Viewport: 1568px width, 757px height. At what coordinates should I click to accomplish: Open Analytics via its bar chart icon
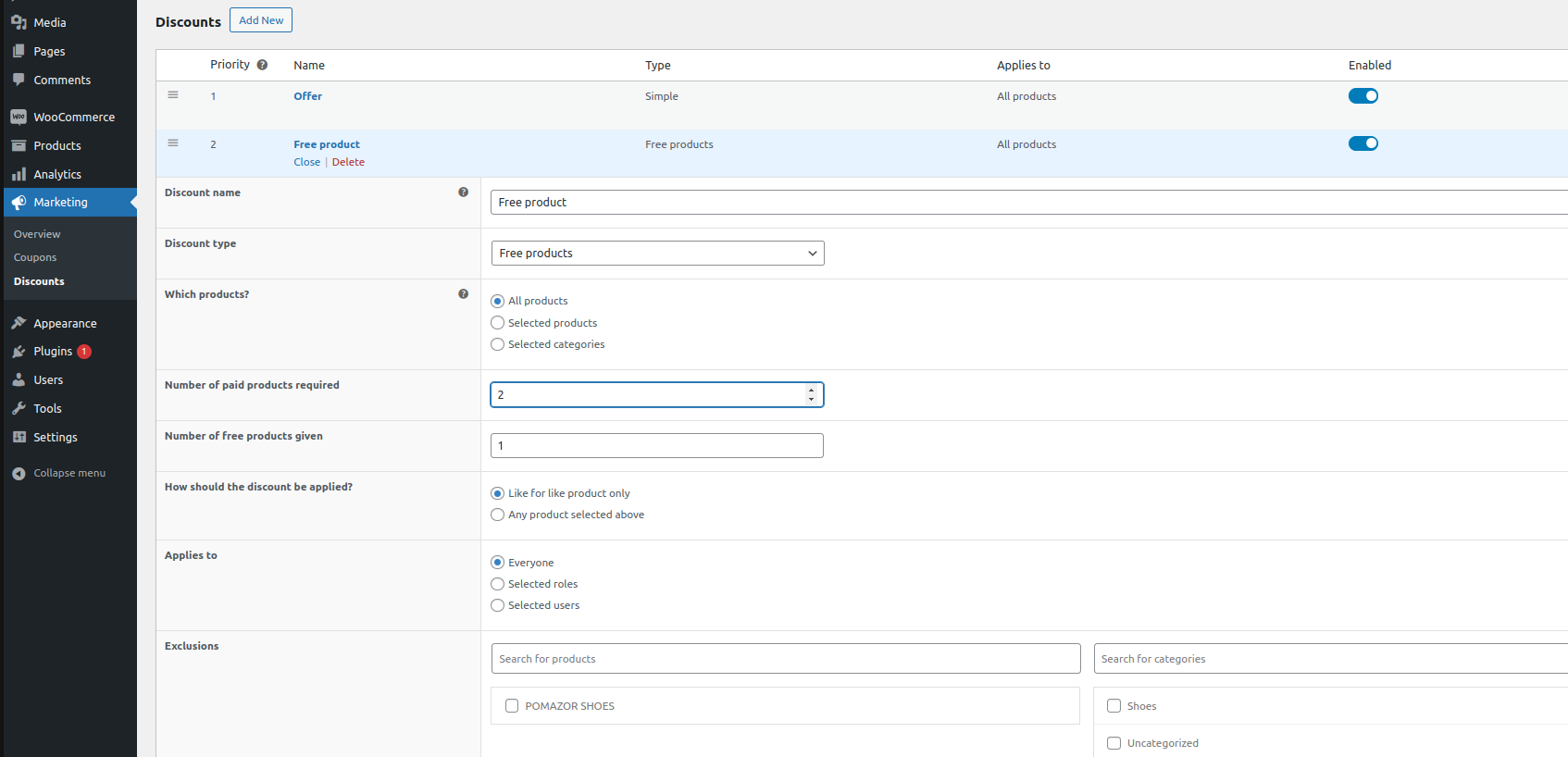(x=19, y=174)
